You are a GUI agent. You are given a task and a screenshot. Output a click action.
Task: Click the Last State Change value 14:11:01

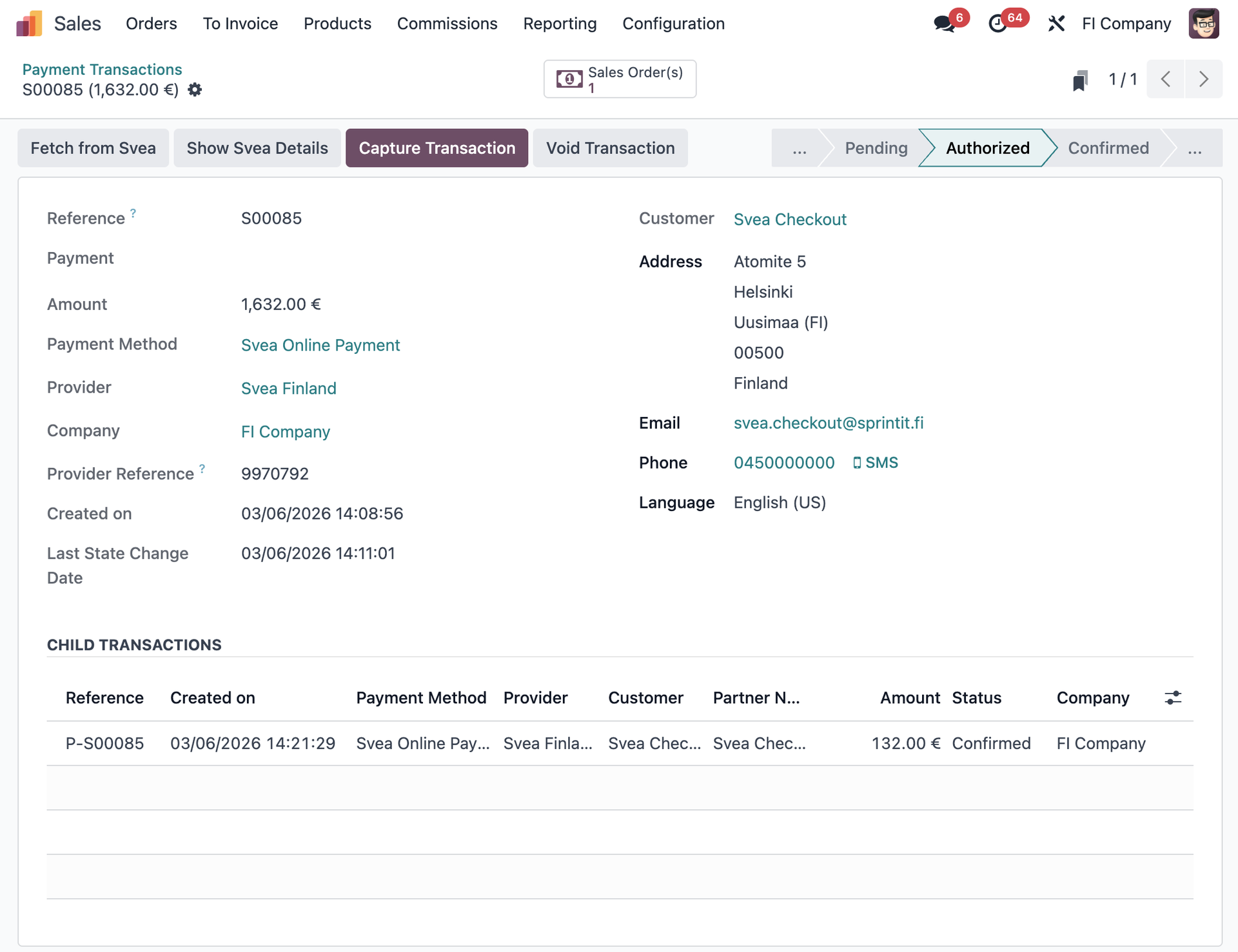(x=319, y=554)
